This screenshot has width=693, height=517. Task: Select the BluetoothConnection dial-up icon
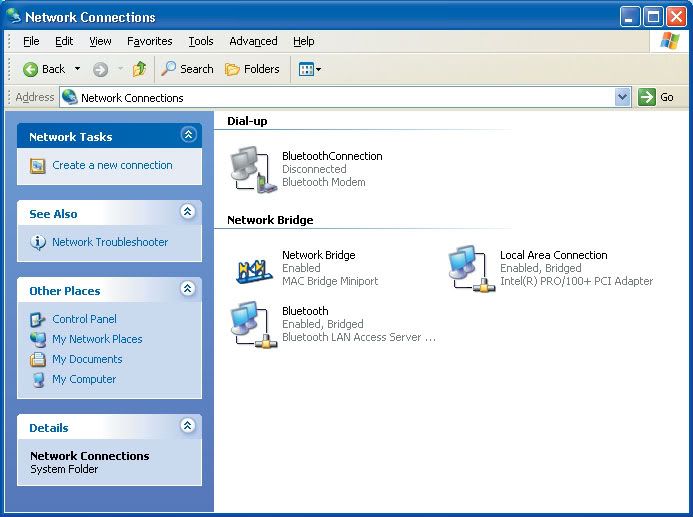point(253,170)
